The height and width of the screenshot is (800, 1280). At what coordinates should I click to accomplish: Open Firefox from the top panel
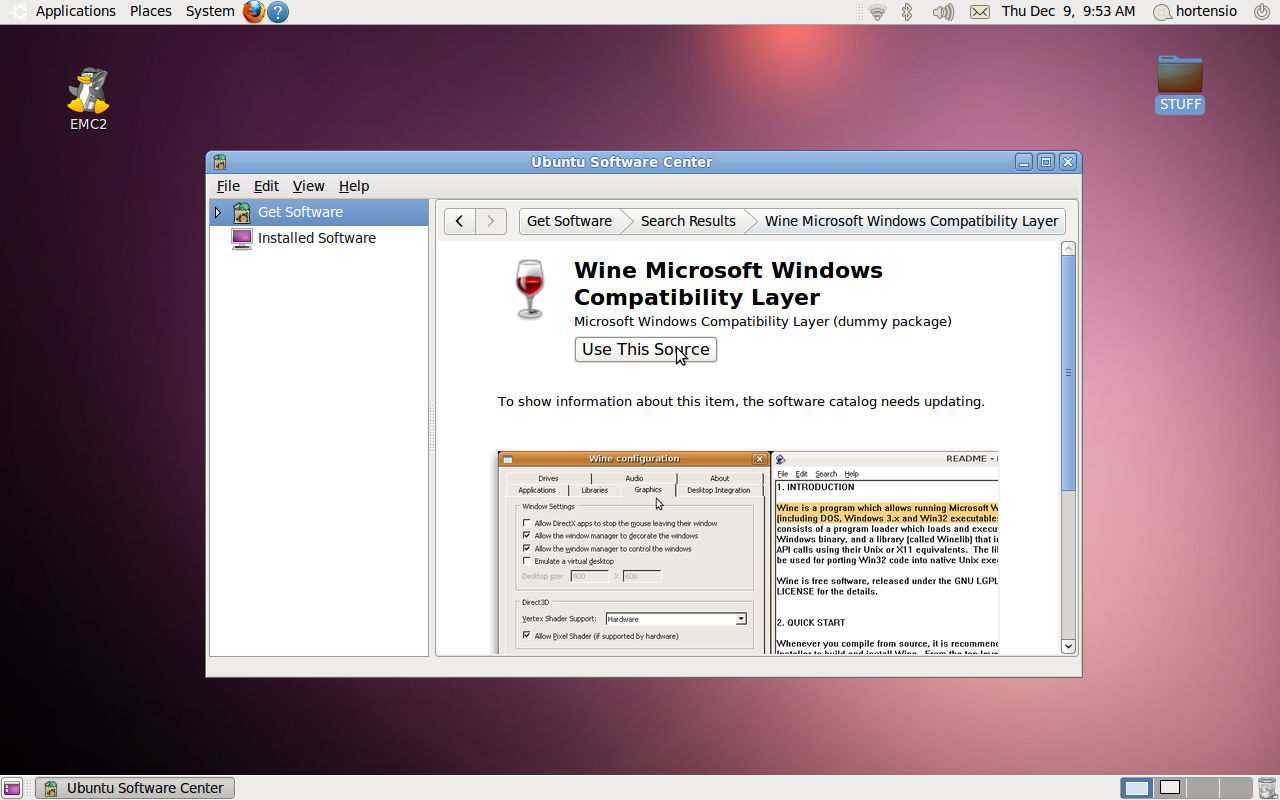pos(254,12)
